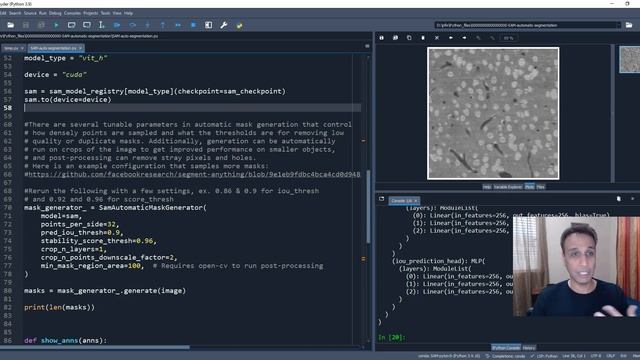Switch to the Variable Explorer tab
Screen dimensions: 640x360
[508, 187]
